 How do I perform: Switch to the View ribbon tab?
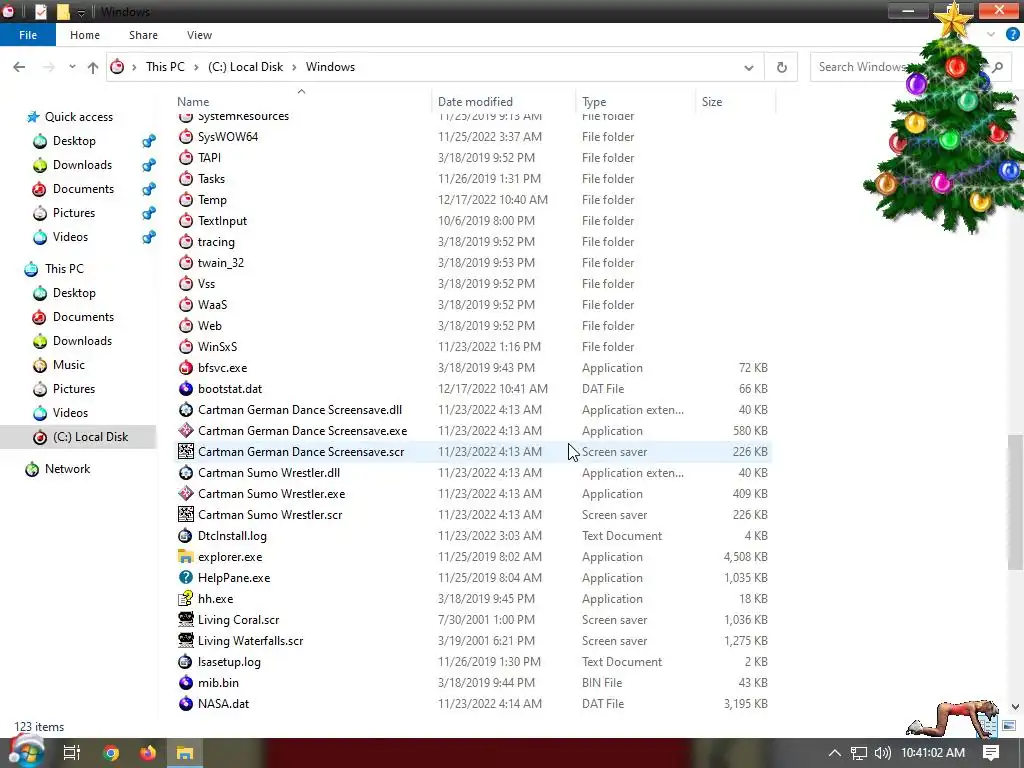199,35
